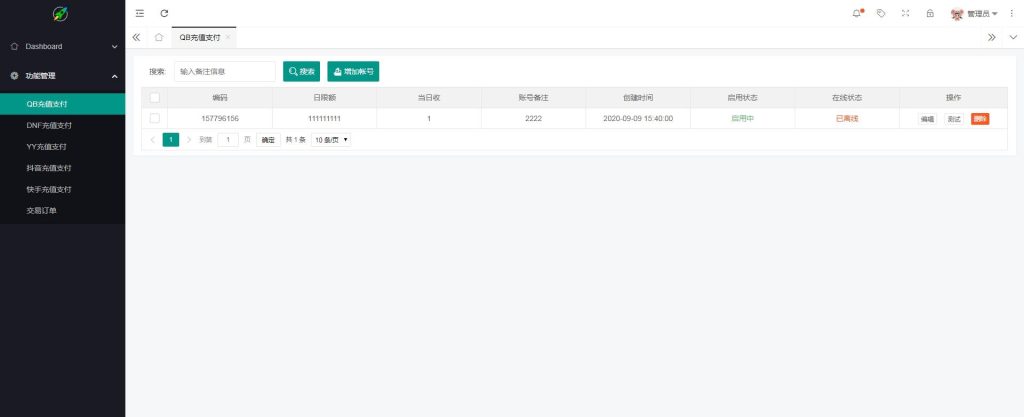Open the vertical three-dot more menu
This screenshot has height=417, width=1024.
point(1011,13)
